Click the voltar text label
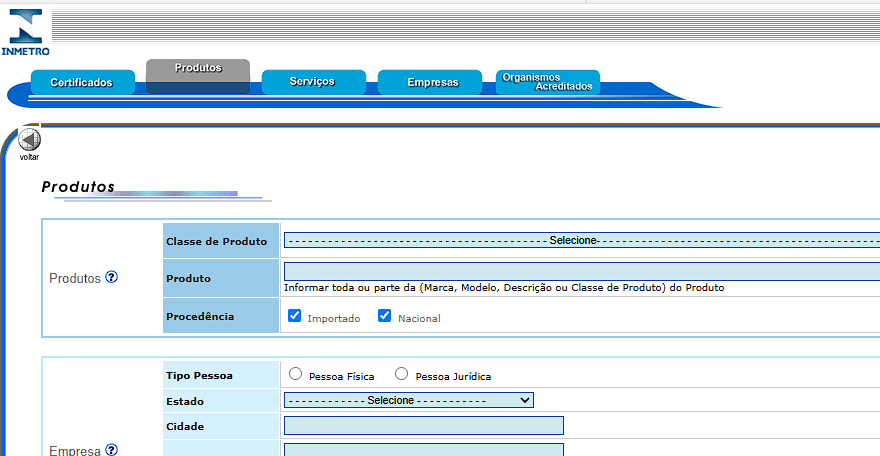Viewport: 880px width, 456px height. (29, 157)
